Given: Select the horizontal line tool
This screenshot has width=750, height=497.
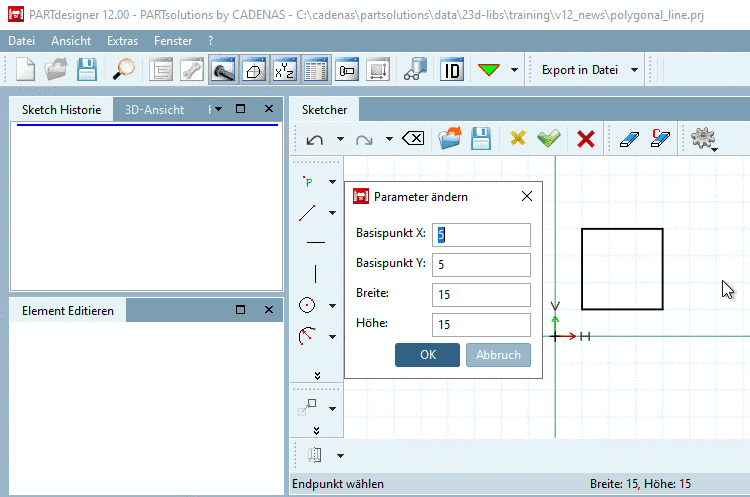Looking at the screenshot, I should click(x=315, y=243).
